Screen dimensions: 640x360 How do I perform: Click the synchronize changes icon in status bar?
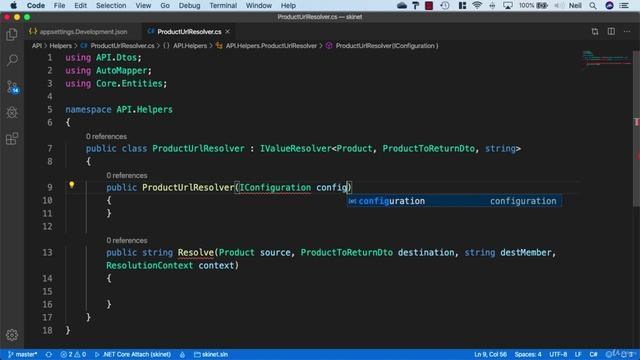tap(49, 354)
